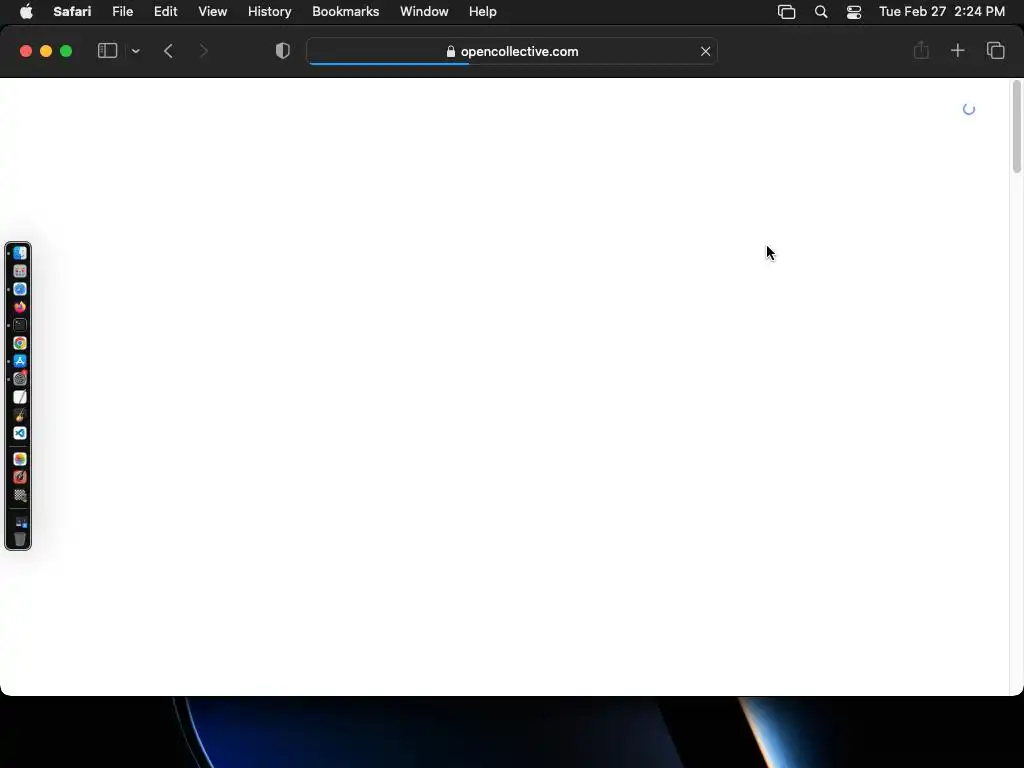Expand the tab group dropdown arrow
Image resolution: width=1024 pixels, height=768 pixels.
(135, 51)
